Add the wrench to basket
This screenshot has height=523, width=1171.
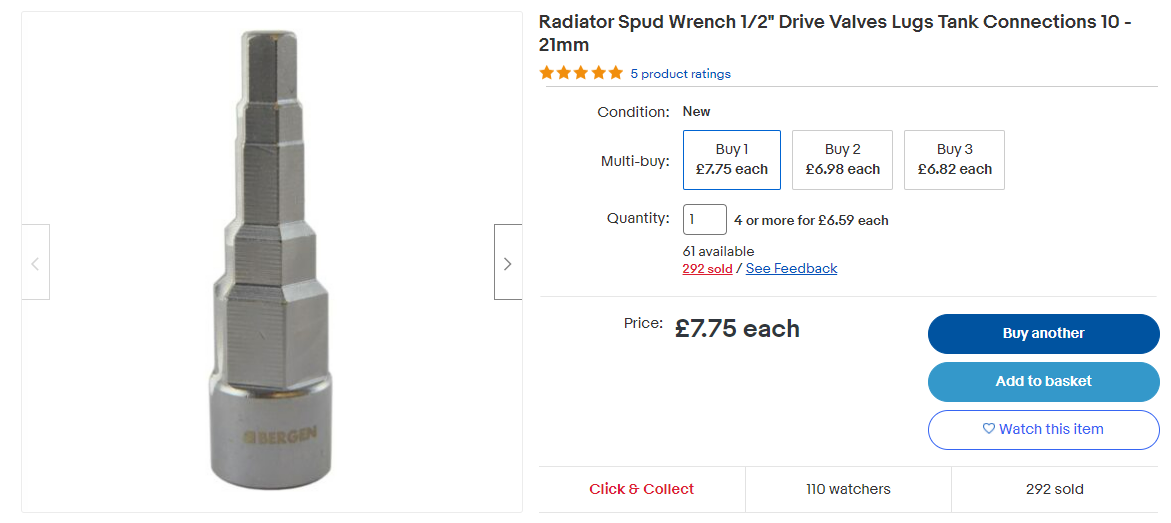(x=1043, y=381)
